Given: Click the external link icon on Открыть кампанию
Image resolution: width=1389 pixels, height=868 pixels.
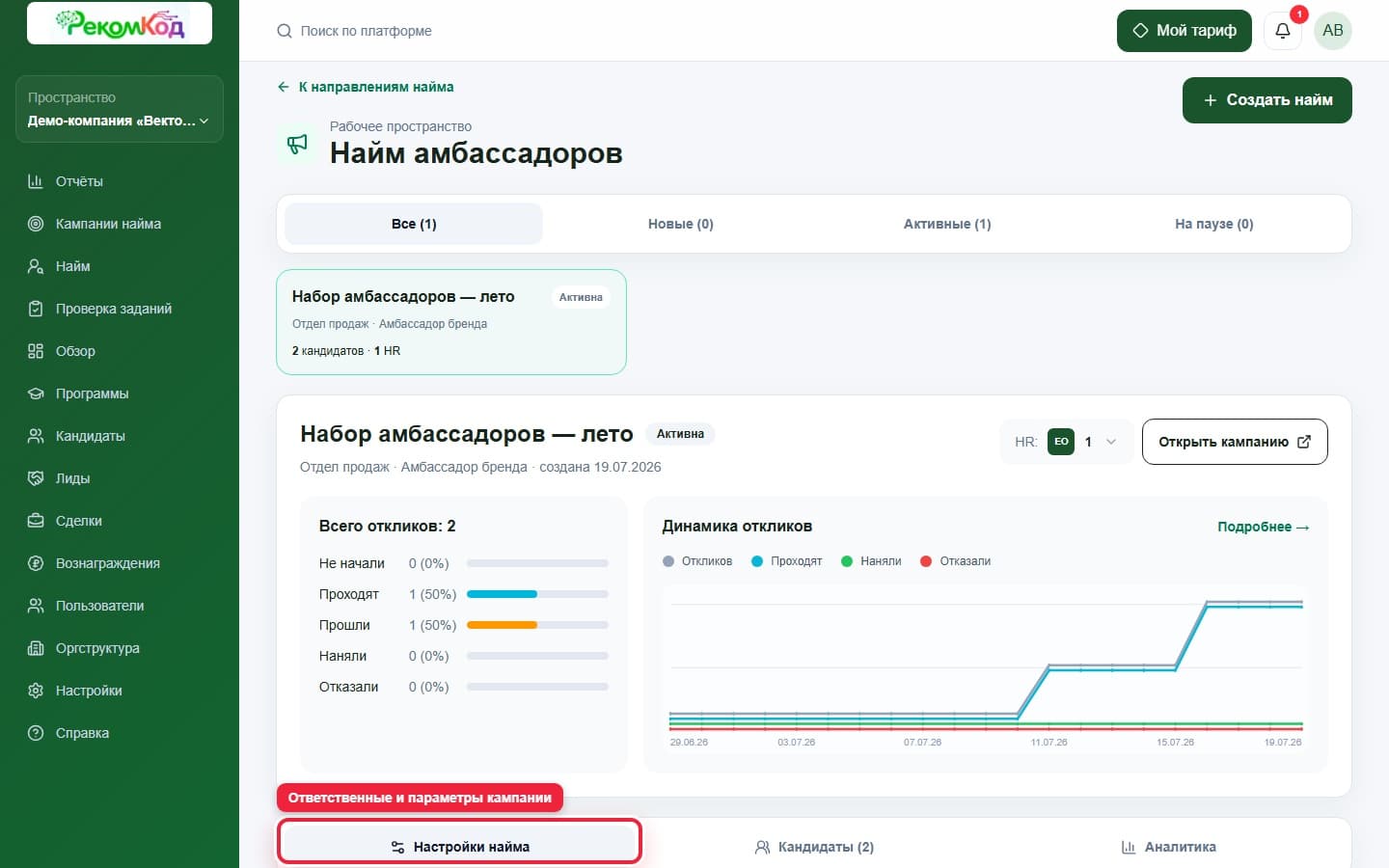Looking at the screenshot, I should click(1304, 442).
